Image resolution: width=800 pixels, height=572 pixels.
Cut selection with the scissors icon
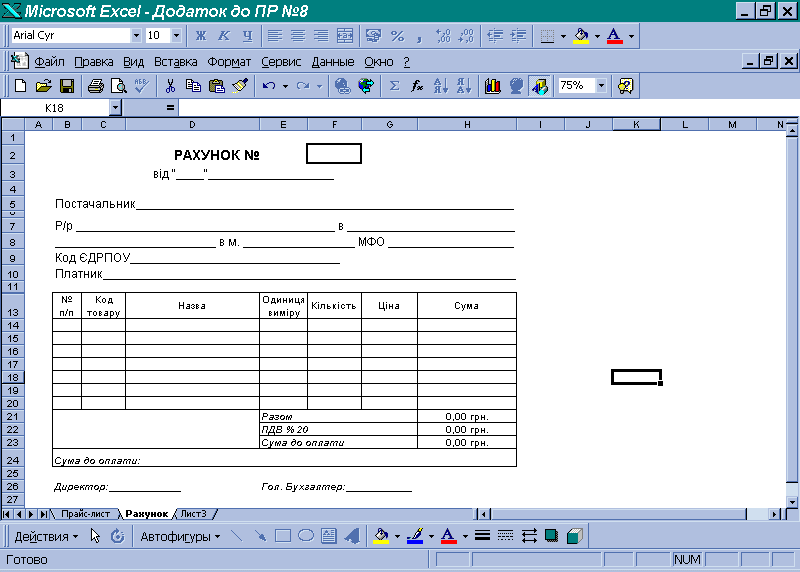pyautogui.click(x=170, y=86)
